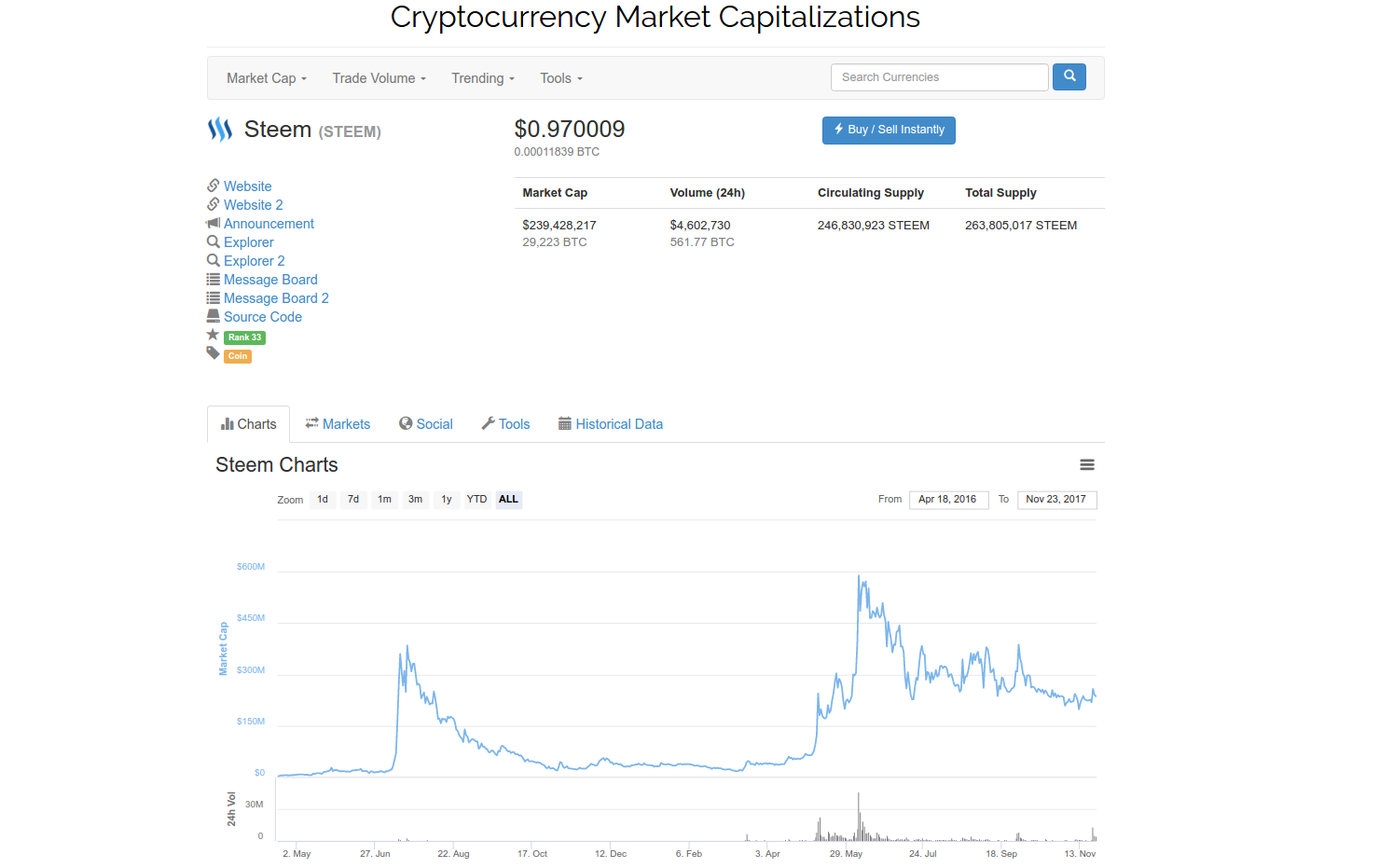Screen dimensions: 1393x868
Task: Set chart zoom to 3m
Action: 415,500
